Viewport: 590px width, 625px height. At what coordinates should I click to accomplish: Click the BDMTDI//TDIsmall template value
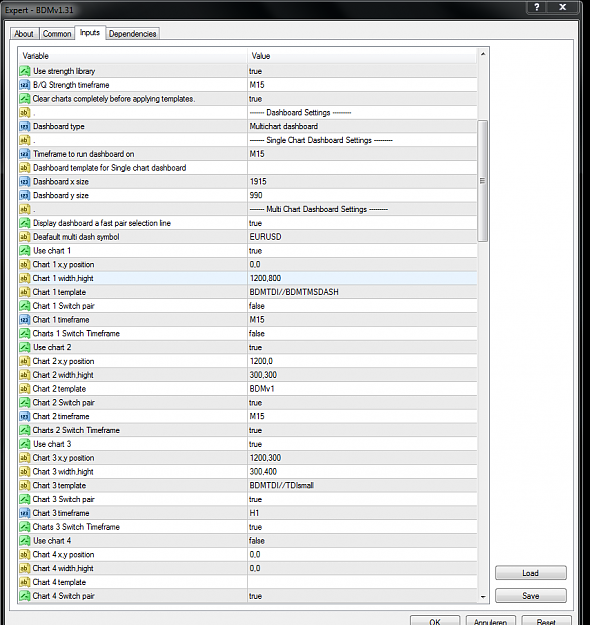click(281, 485)
